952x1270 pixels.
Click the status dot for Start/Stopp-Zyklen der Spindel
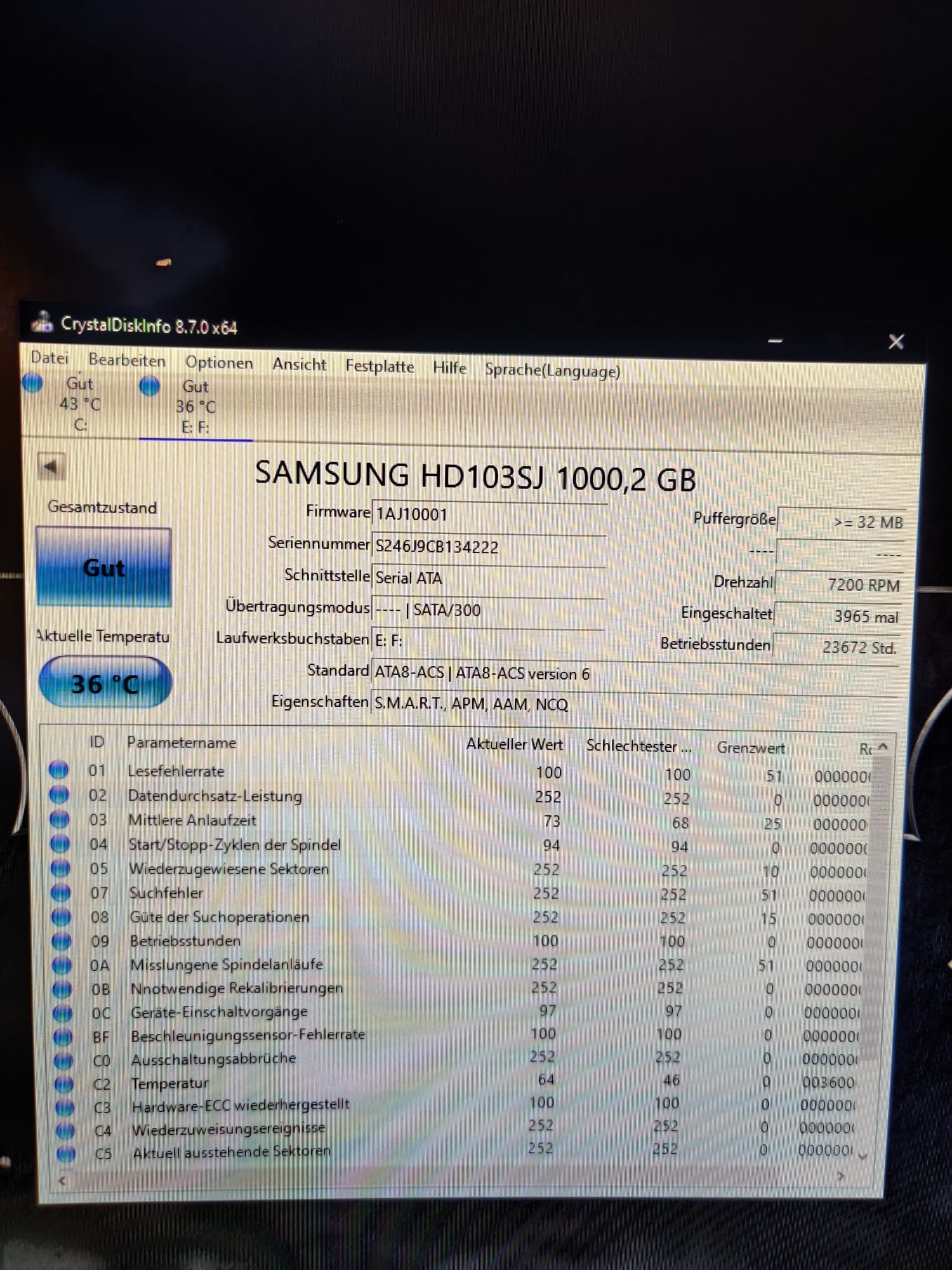click(60, 843)
